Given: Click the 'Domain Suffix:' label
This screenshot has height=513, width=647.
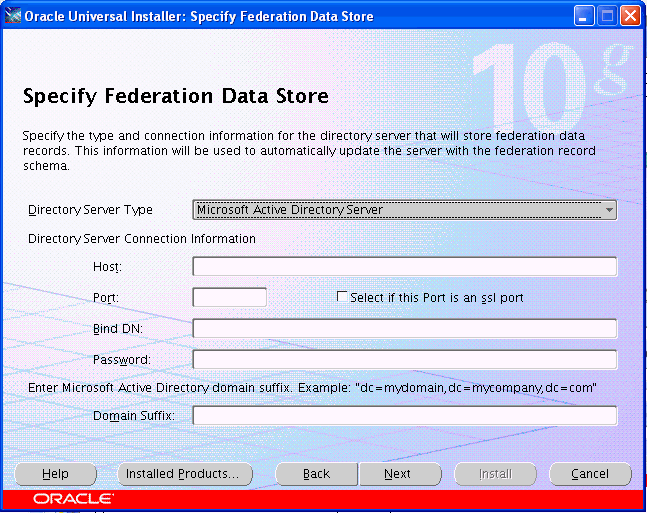Looking at the screenshot, I should pos(134,415).
